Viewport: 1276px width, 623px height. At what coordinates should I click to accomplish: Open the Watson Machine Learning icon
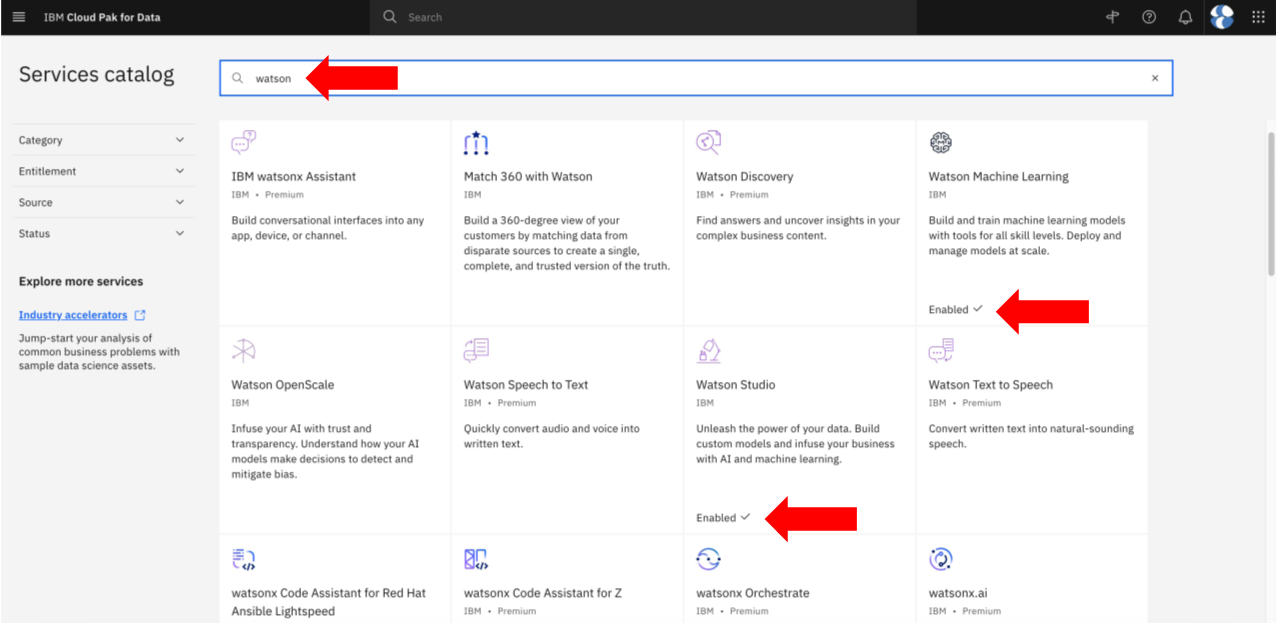pos(941,142)
